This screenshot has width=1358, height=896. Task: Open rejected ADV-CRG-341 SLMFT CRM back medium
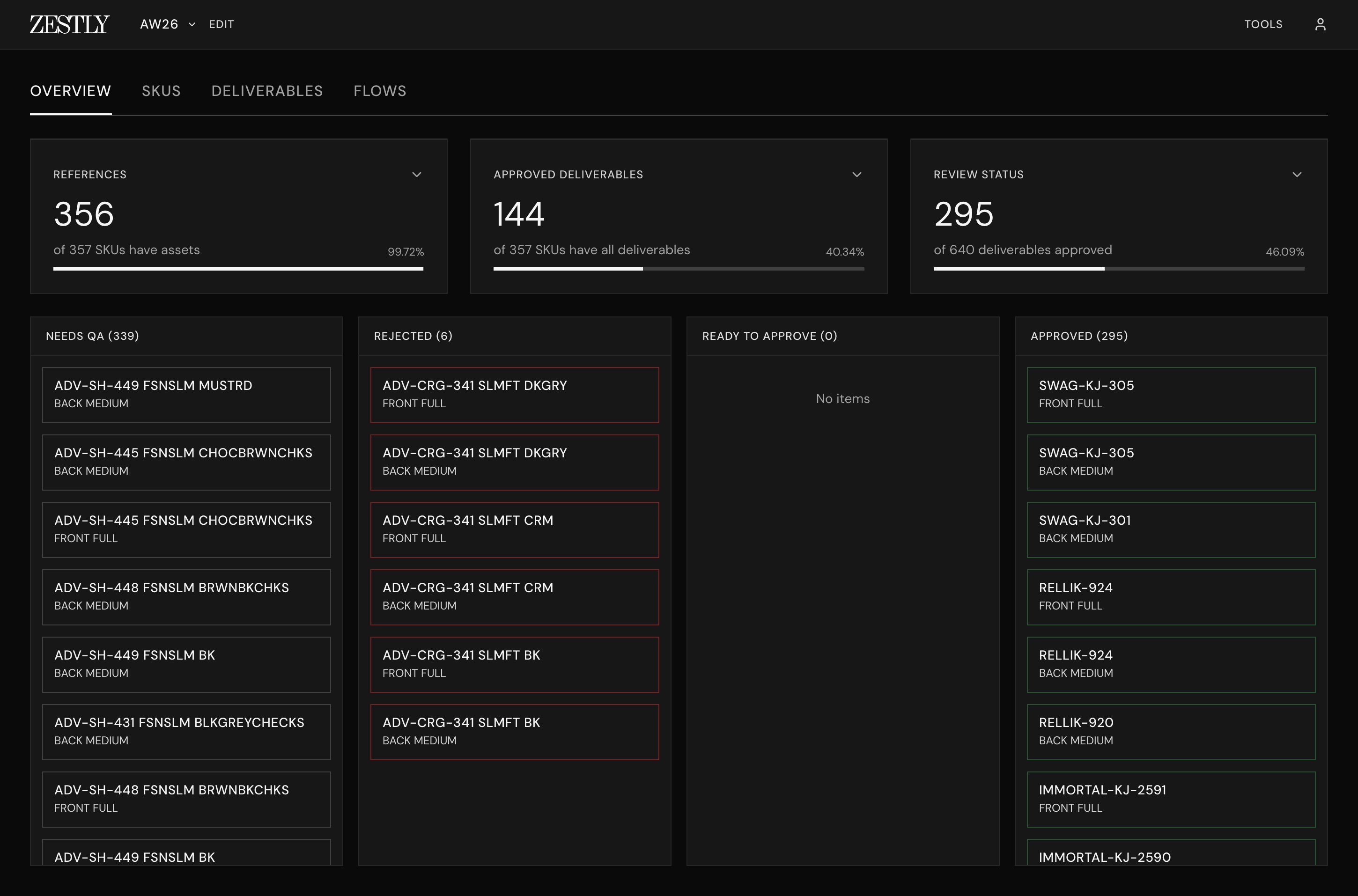[x=514, y=596]
